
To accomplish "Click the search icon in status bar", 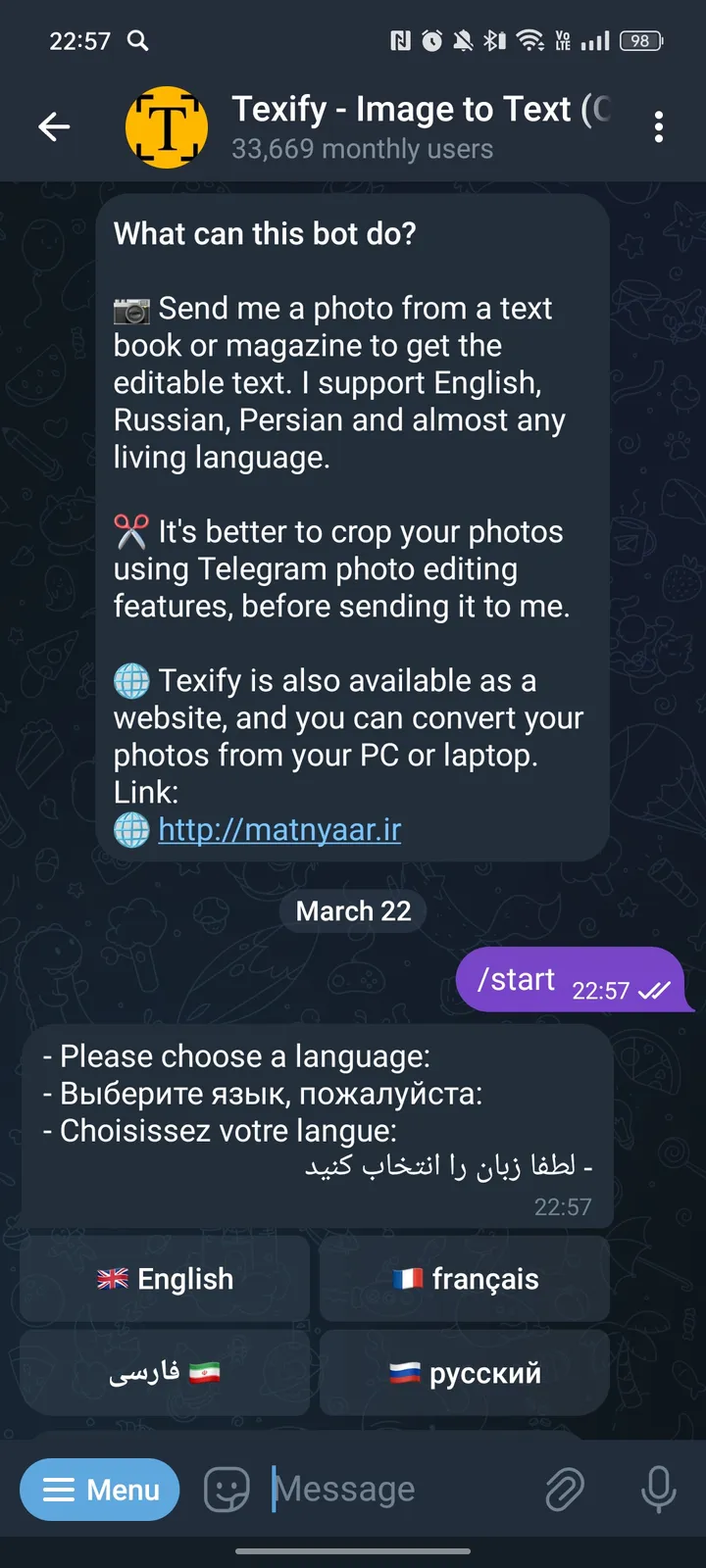I will tap(138, 41).
